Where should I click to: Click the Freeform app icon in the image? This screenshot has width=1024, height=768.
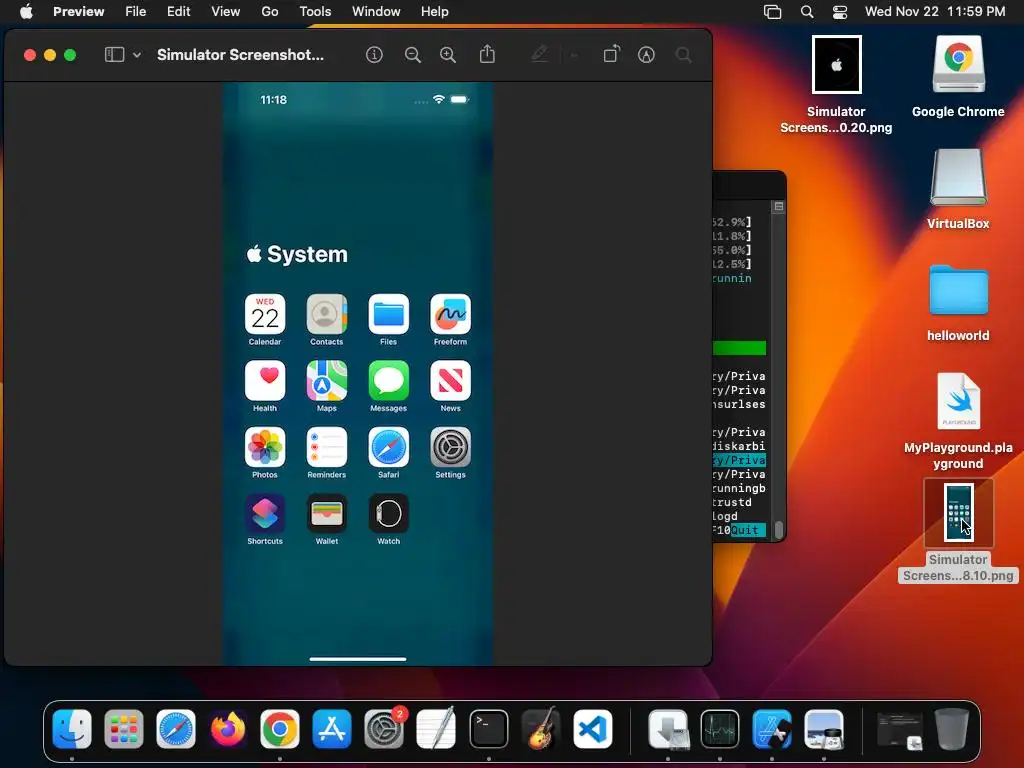click(x=451, y=314)
